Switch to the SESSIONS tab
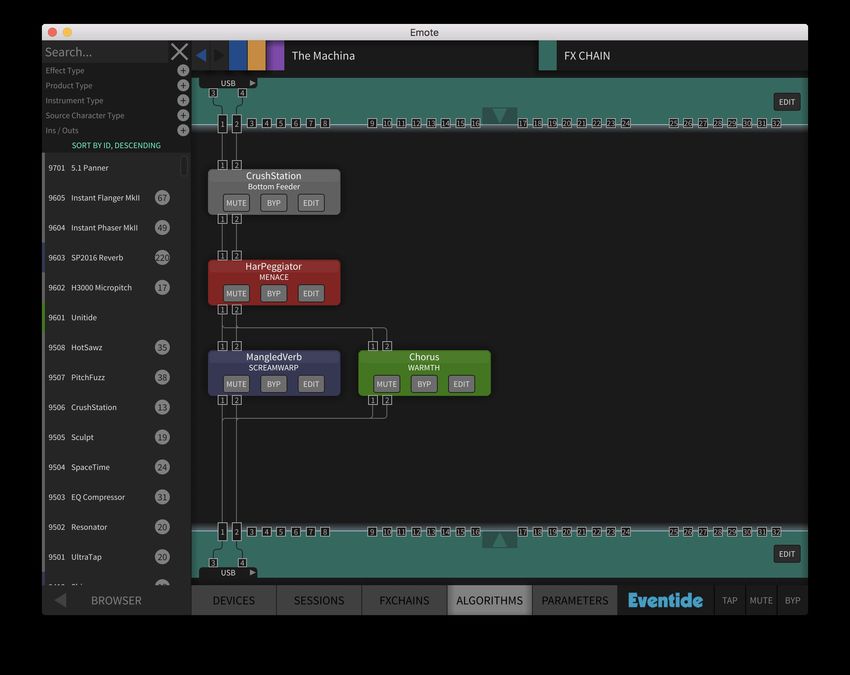 coord(319,600)
